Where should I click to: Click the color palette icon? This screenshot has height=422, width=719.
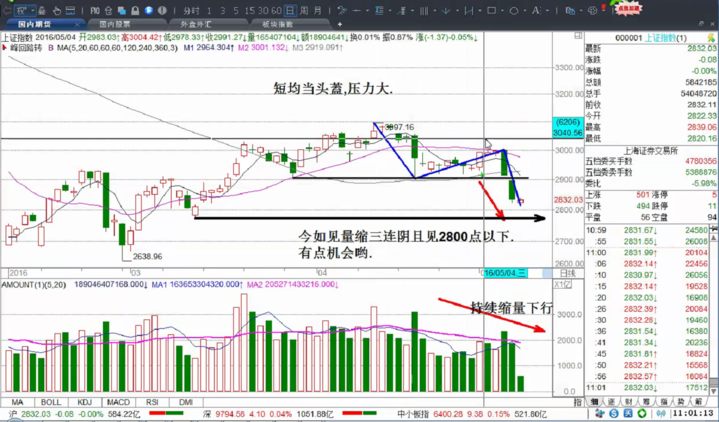592,11
